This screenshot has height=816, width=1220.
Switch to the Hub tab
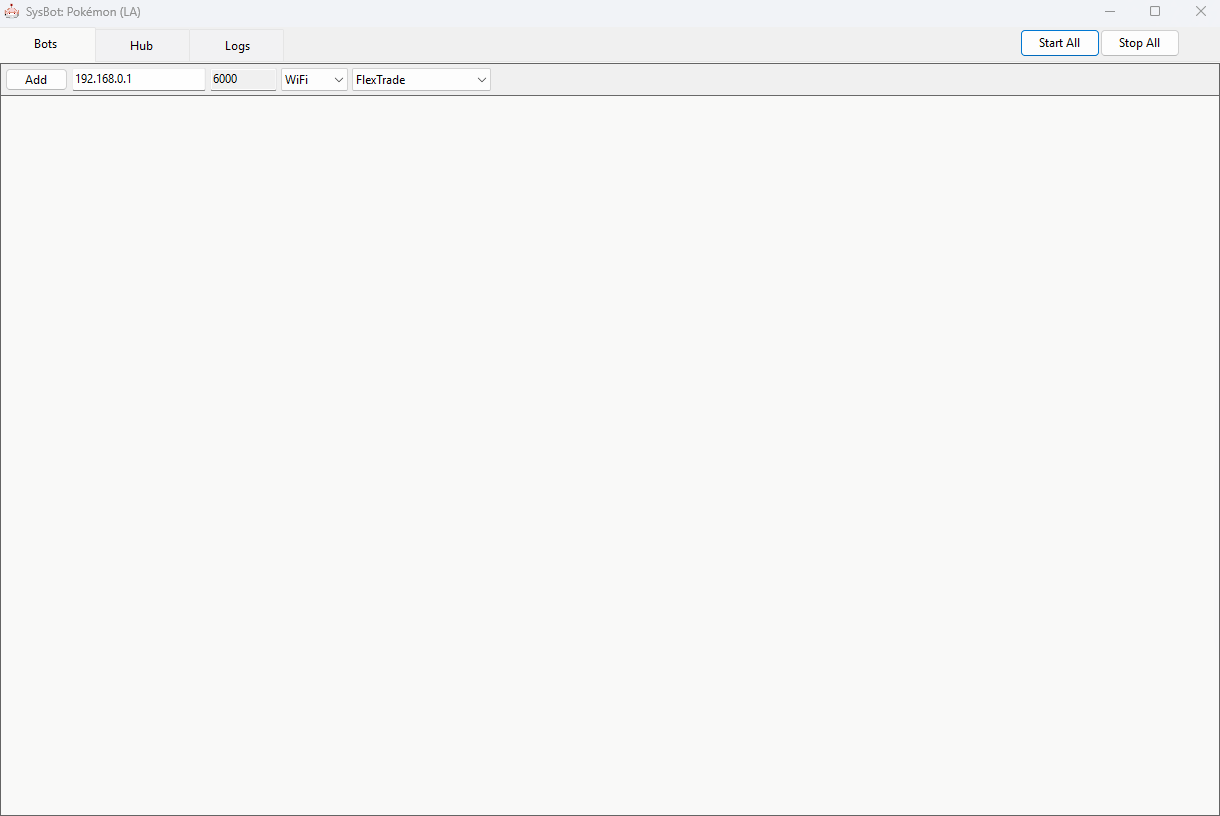pos(141,45)
